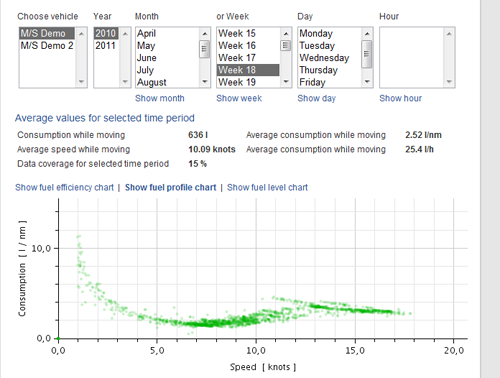
Task: Click vehicle list scroll down arrow
Action: [81, 81]
